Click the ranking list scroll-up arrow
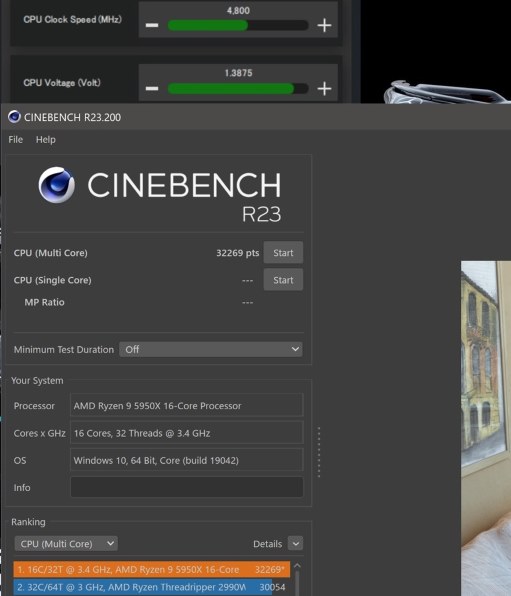The image size is (511, 596). pos(297,566)
